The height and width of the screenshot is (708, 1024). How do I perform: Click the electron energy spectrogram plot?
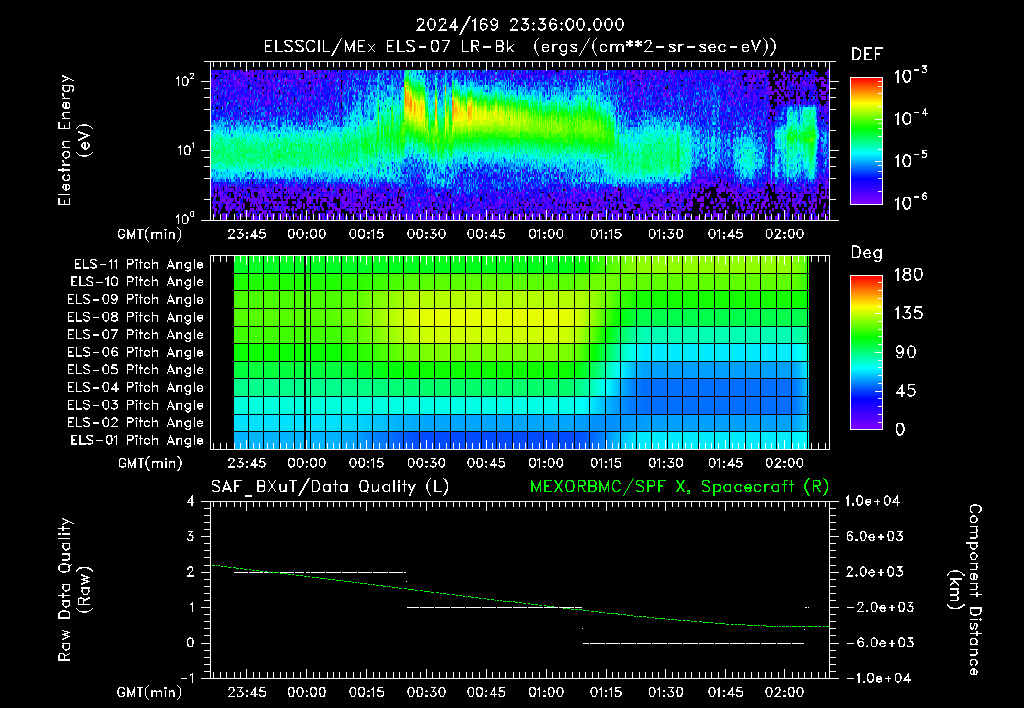[x=520, y=140]
